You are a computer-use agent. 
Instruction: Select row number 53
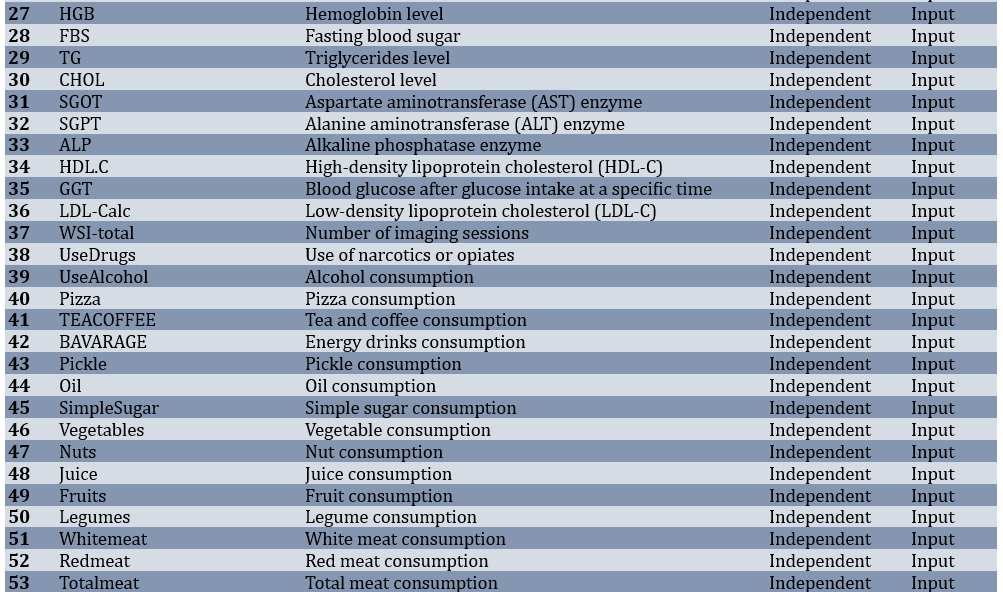19,583
